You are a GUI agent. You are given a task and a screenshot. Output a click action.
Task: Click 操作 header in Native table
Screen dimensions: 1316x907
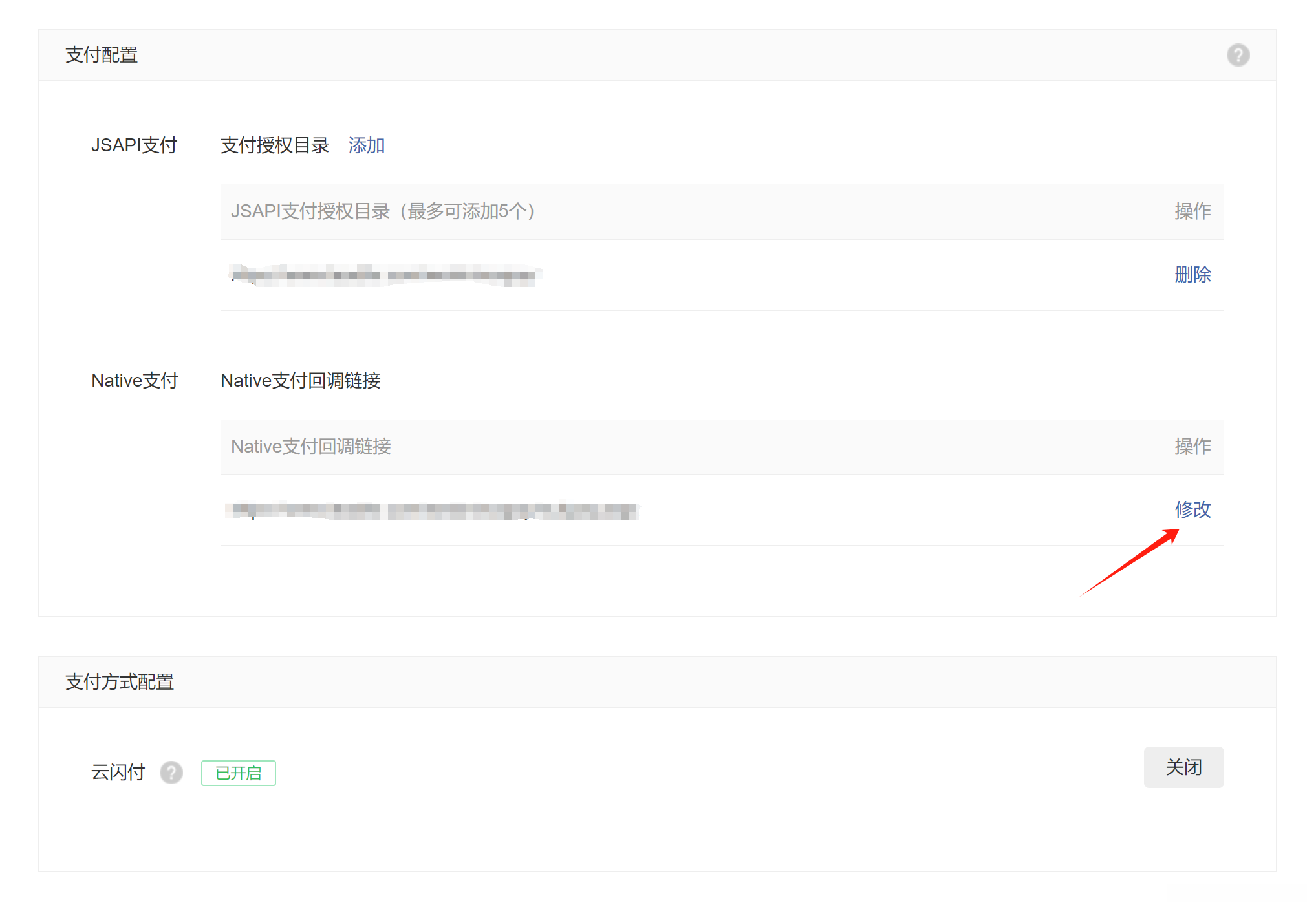pyautogui.click(x=1192, y=447)
